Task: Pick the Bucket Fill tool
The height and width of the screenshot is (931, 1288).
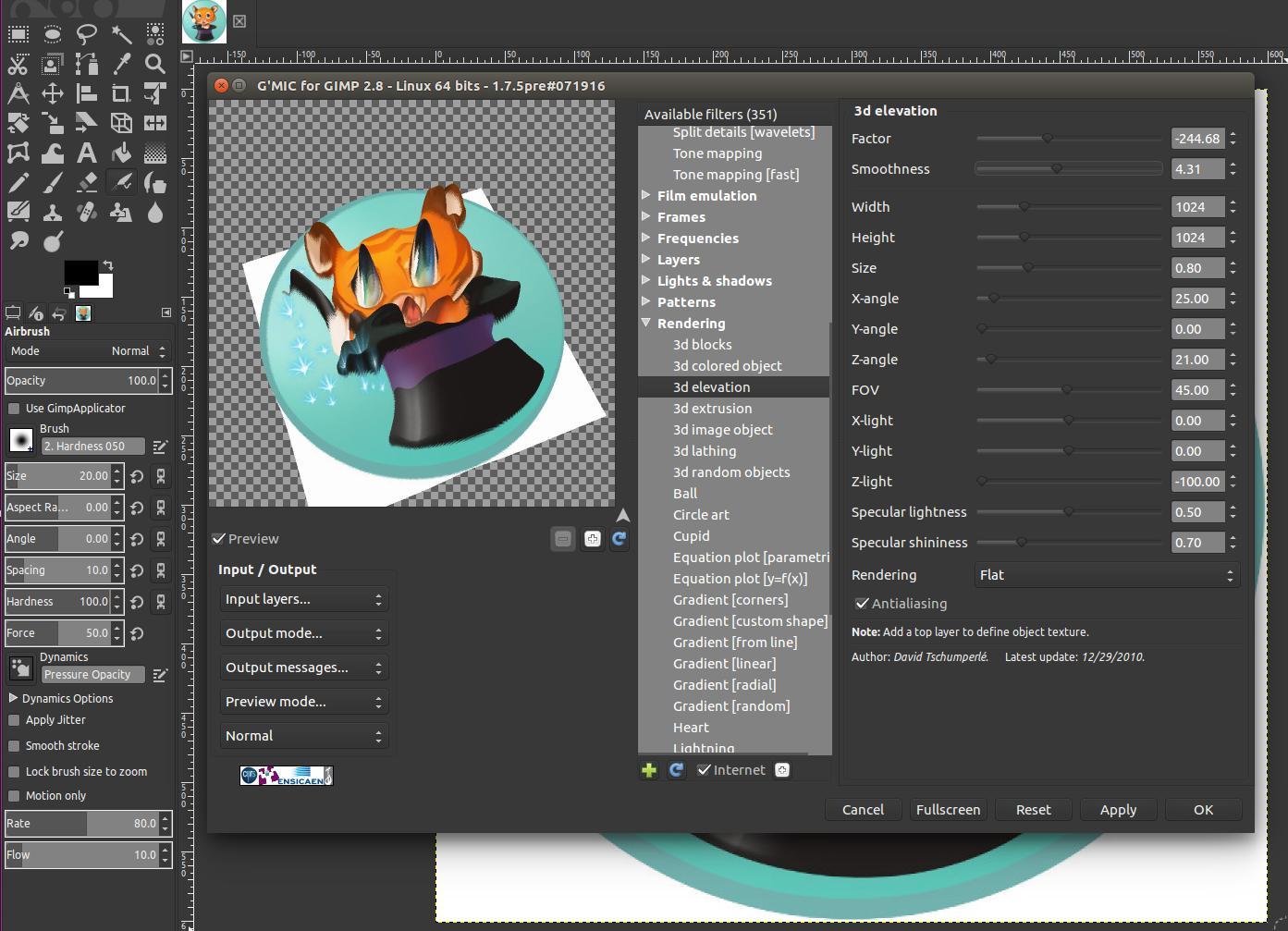Action: click(x=120, y=153)
